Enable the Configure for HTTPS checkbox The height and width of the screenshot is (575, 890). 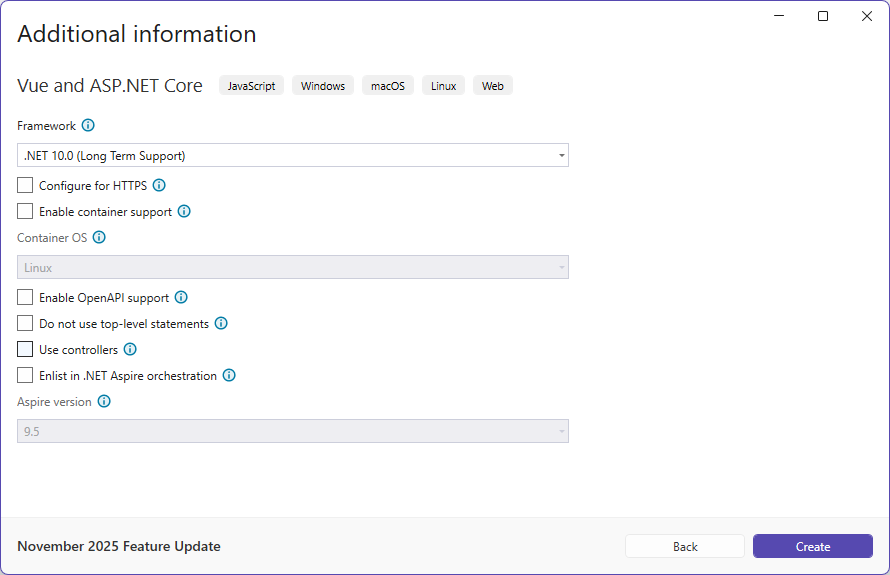point(25,185)
